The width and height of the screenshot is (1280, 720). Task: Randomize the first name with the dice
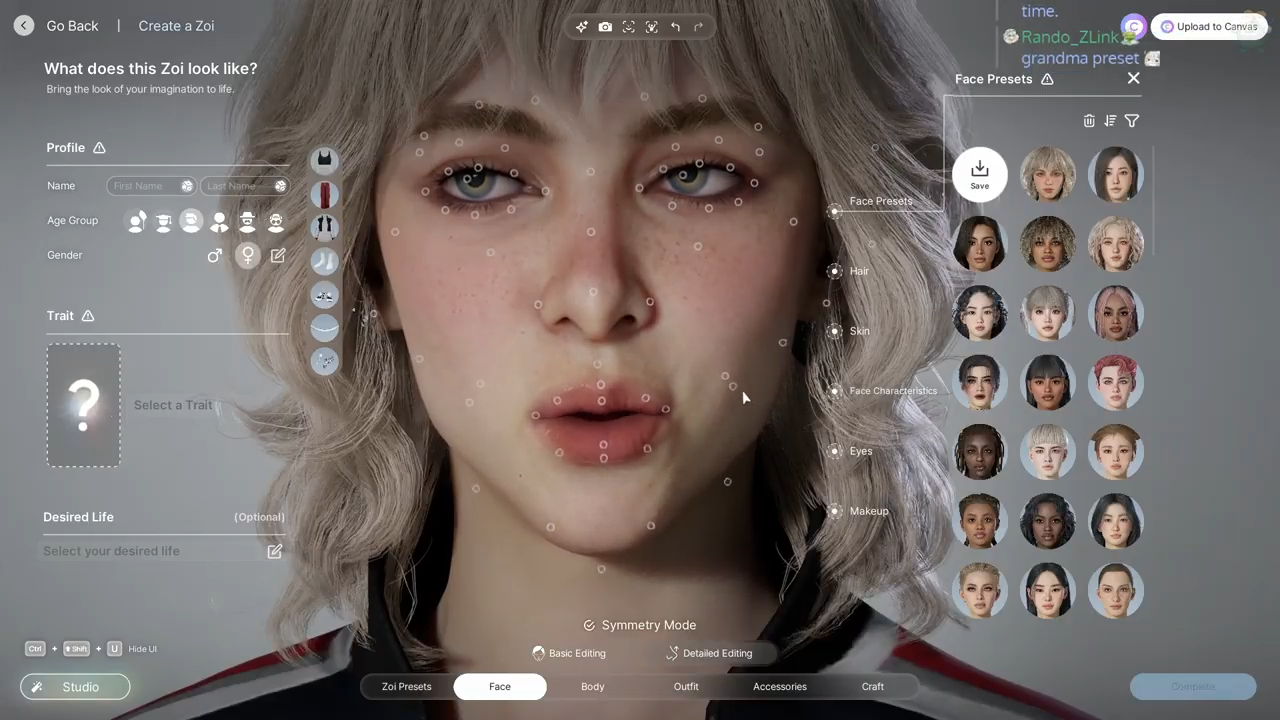click(187, 186)
